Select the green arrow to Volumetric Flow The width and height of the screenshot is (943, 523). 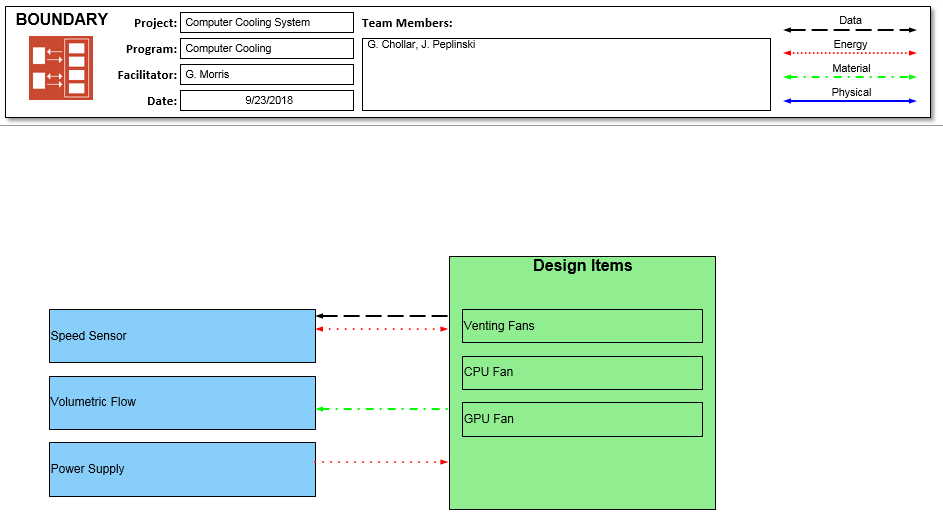[x=382, y=409]
